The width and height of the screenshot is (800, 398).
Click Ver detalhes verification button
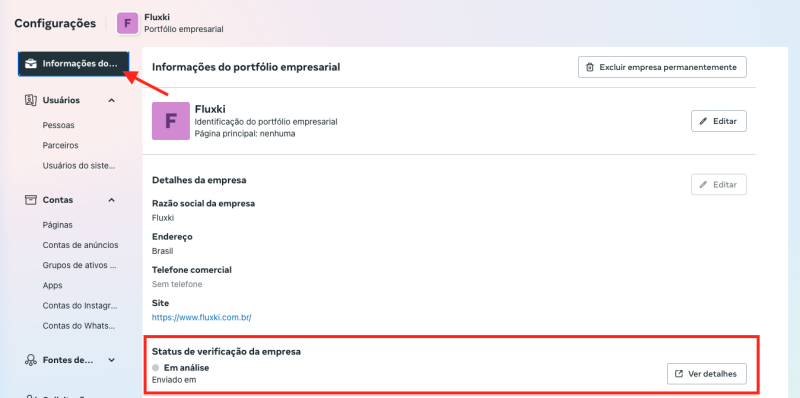pyautogui.click(x=707, y=374)
